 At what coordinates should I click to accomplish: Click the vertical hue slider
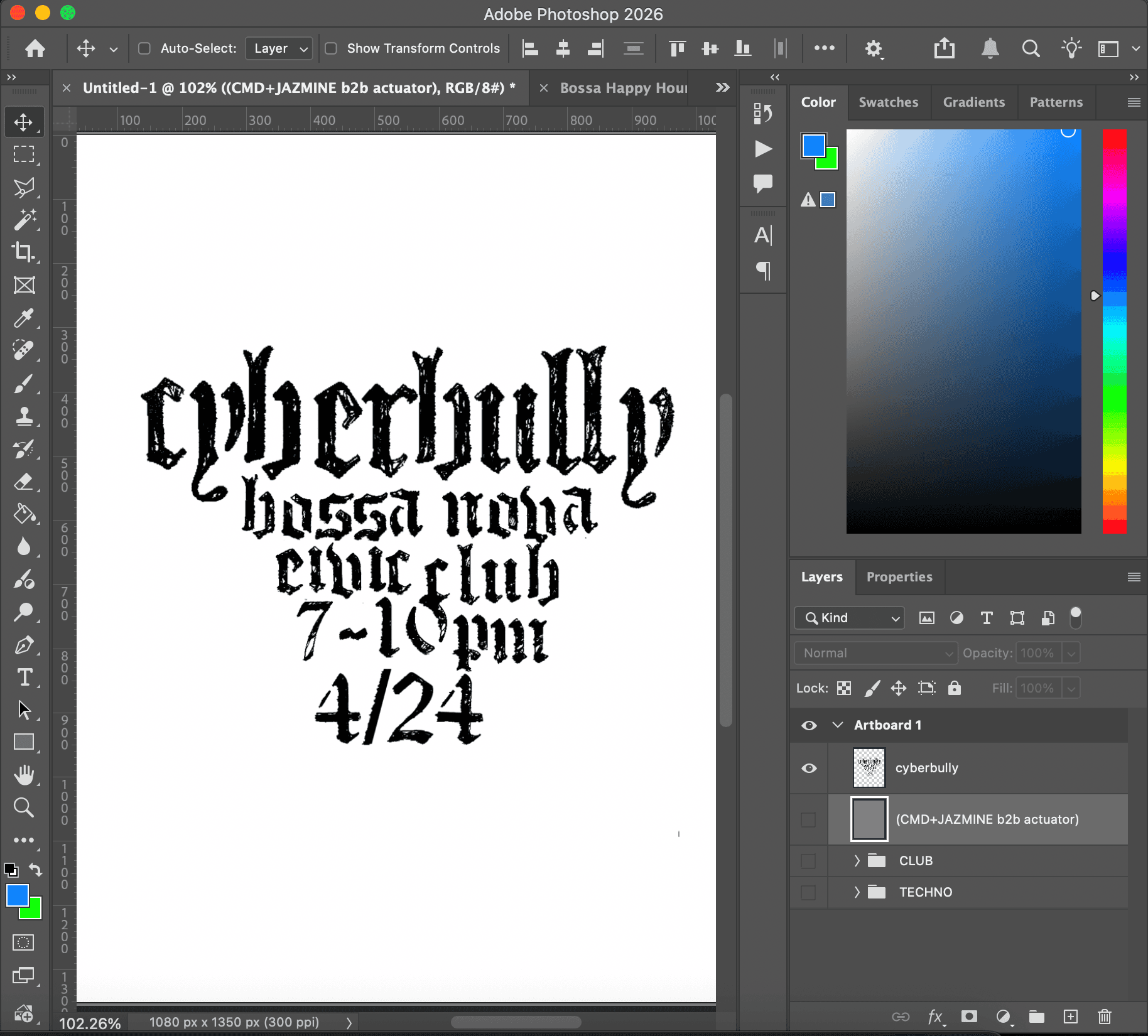1114,332
